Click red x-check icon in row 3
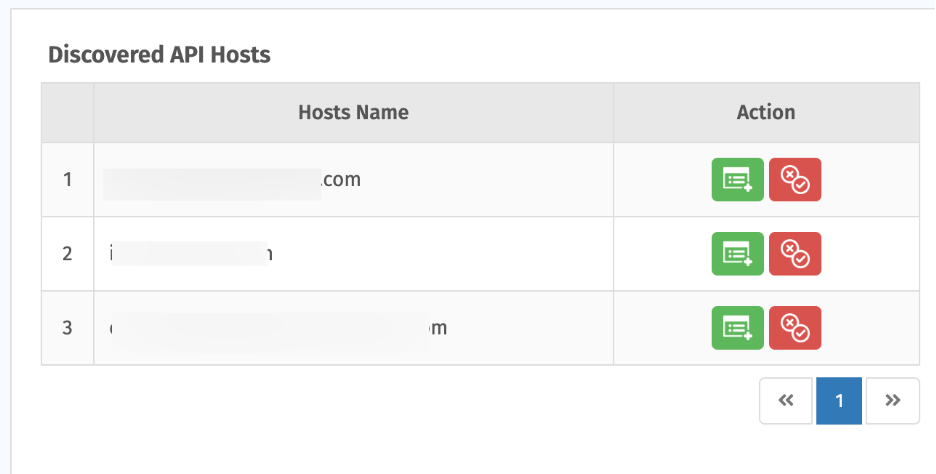The height and width of the screenshot is (474, 936). [795, 328]
